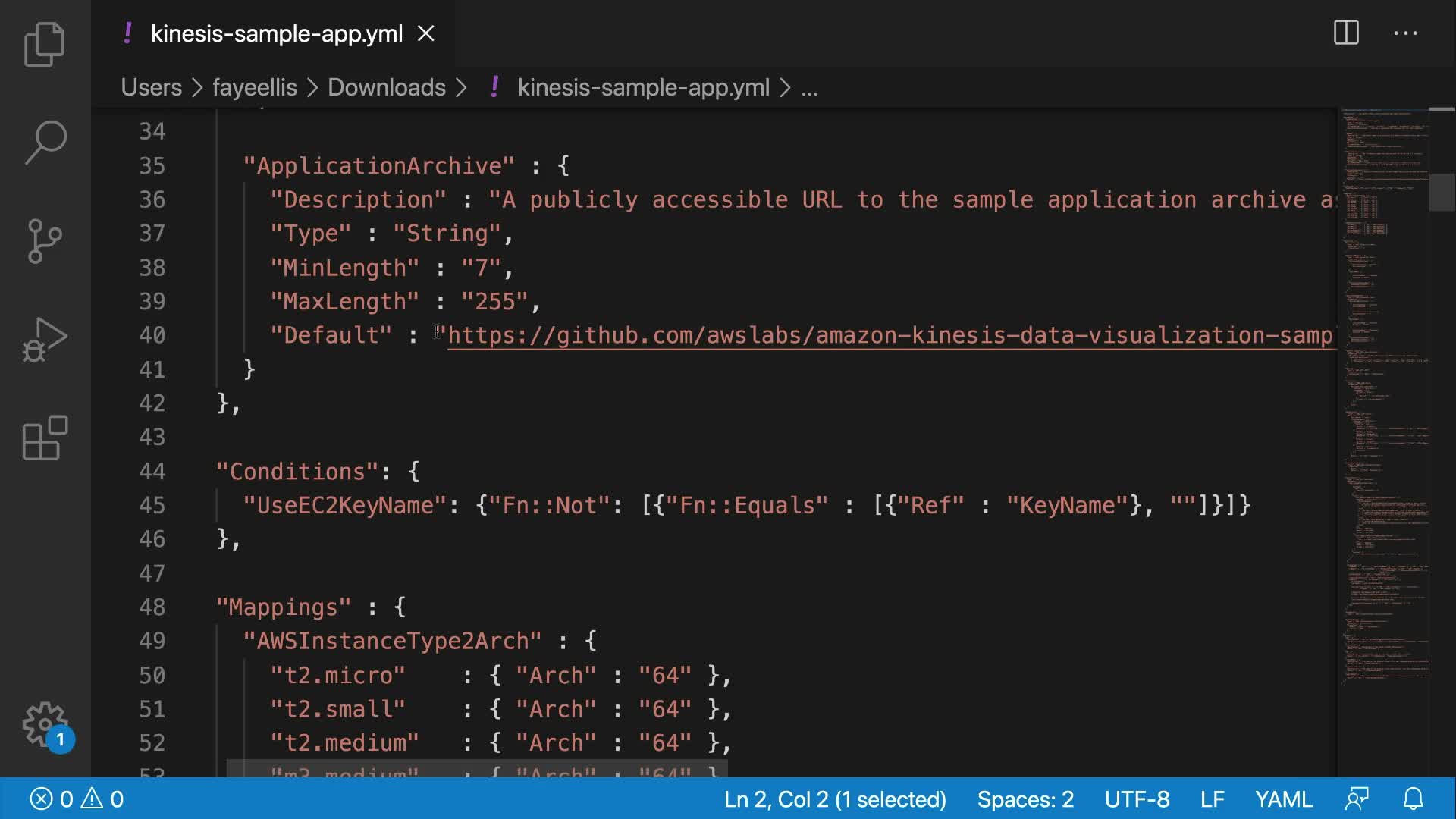Split the editor to the right
This screenshot has height=819, width=1456.
tap(1346, 33)
